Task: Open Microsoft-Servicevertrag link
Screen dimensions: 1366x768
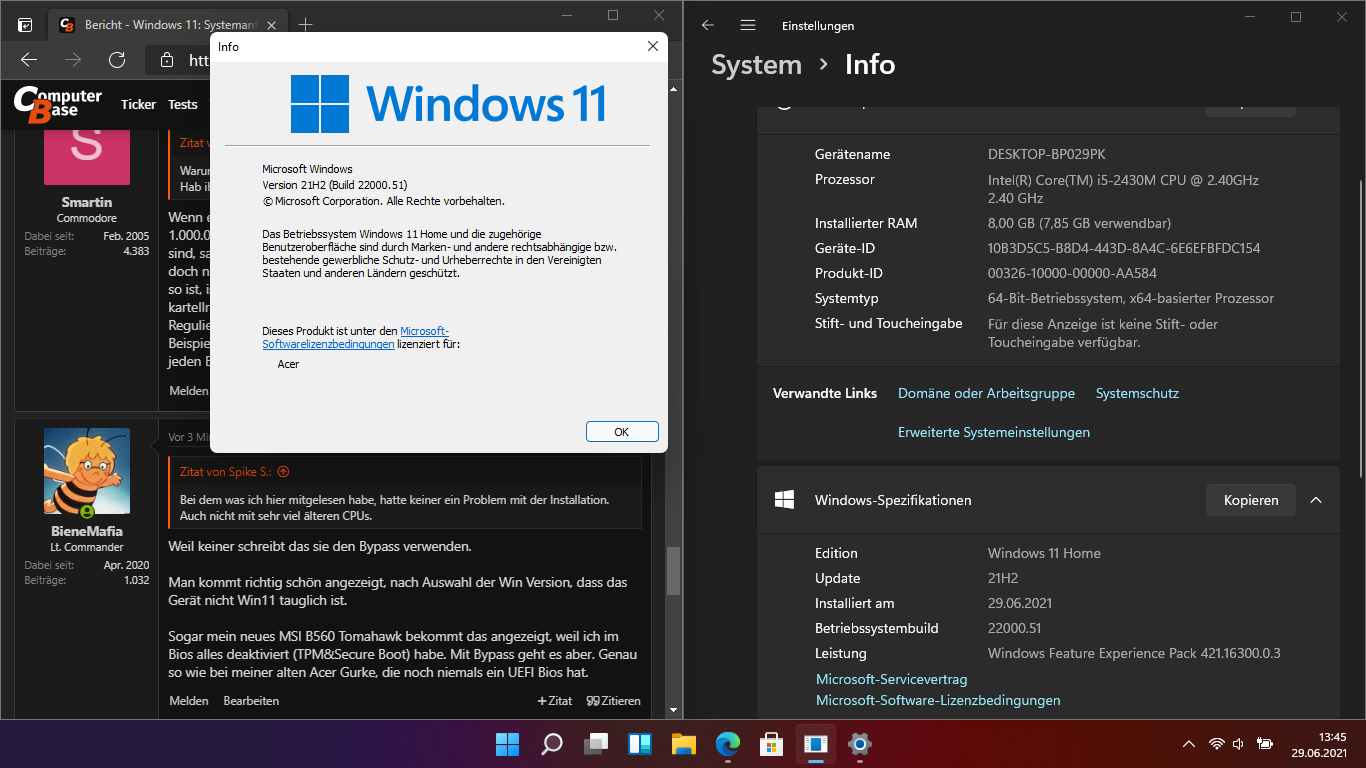Action: (x=892, y=679)
